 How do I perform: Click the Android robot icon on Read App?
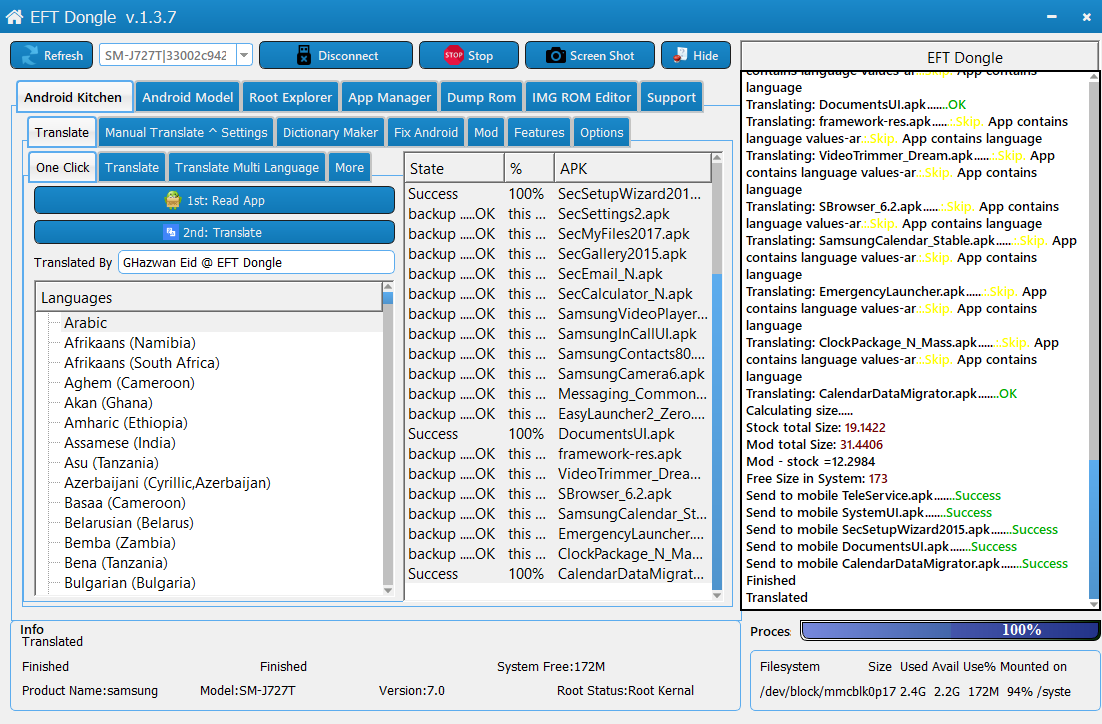point(173,200)
